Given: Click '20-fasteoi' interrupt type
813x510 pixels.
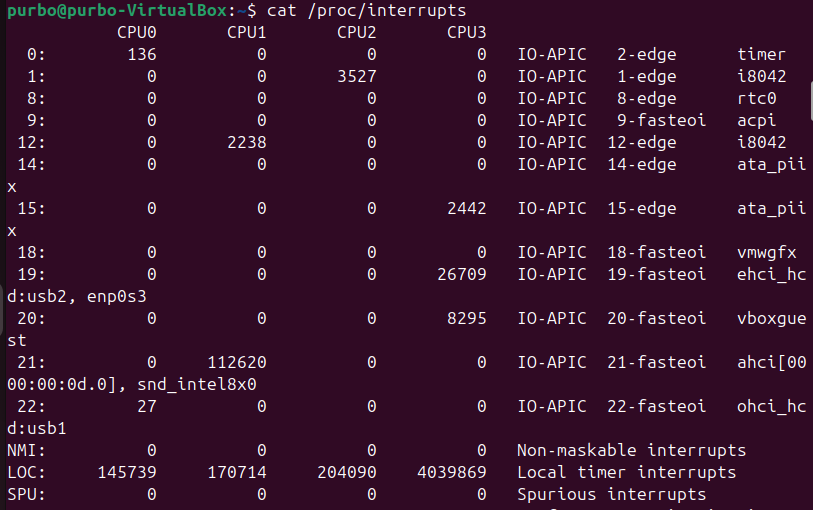Looking at the screenshot, I should coord(656,318).
